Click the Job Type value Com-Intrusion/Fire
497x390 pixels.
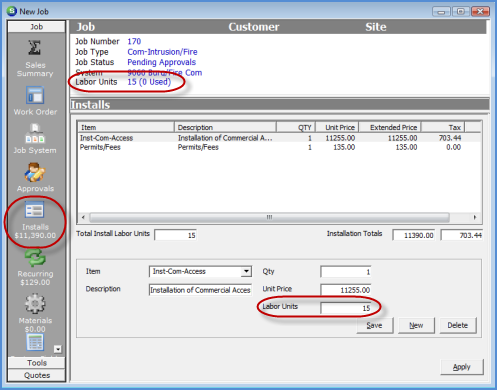coord(162,52)
